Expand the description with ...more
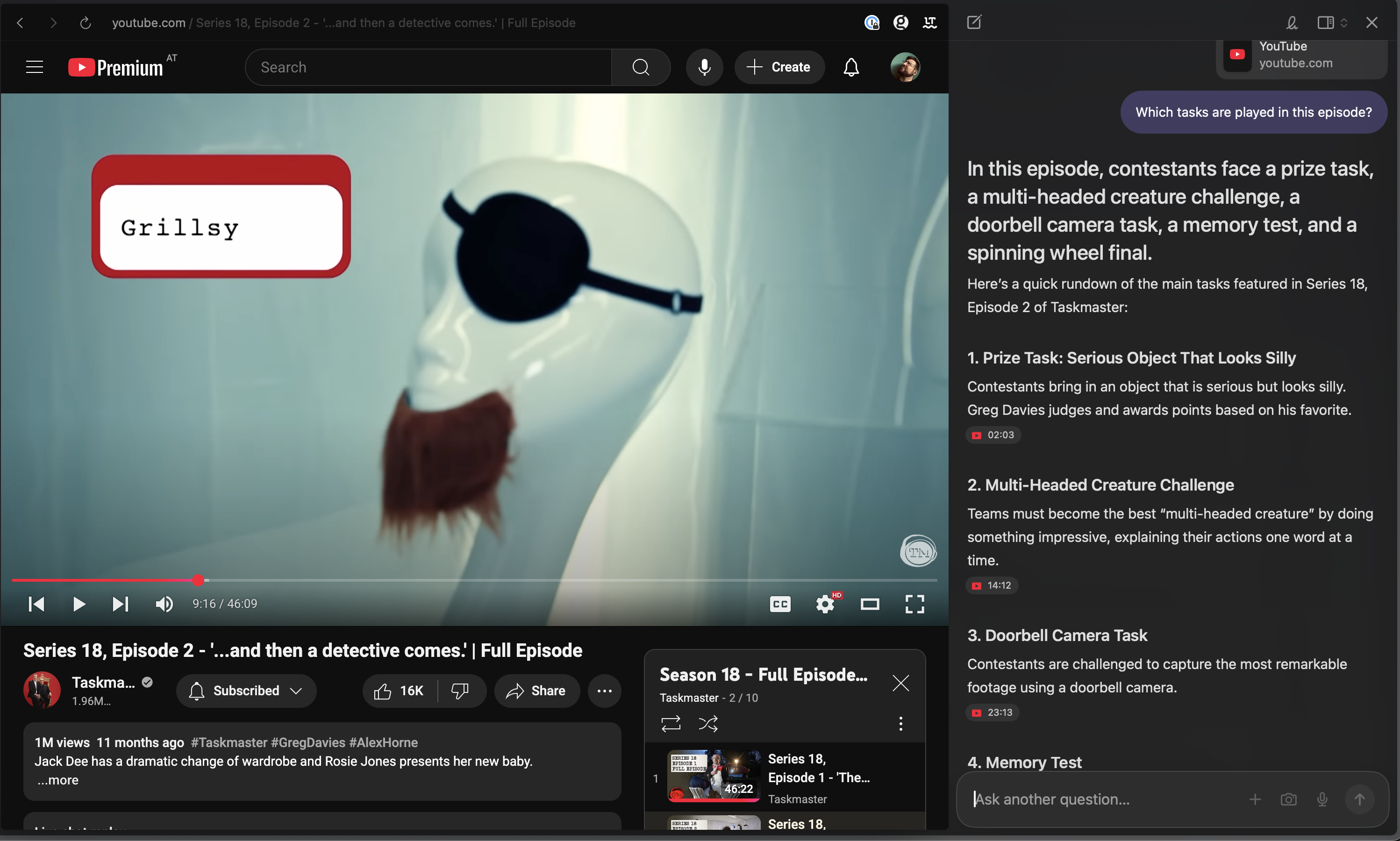Image resolution: width=1400 pixels, height=841 pixels. (58, 780)
